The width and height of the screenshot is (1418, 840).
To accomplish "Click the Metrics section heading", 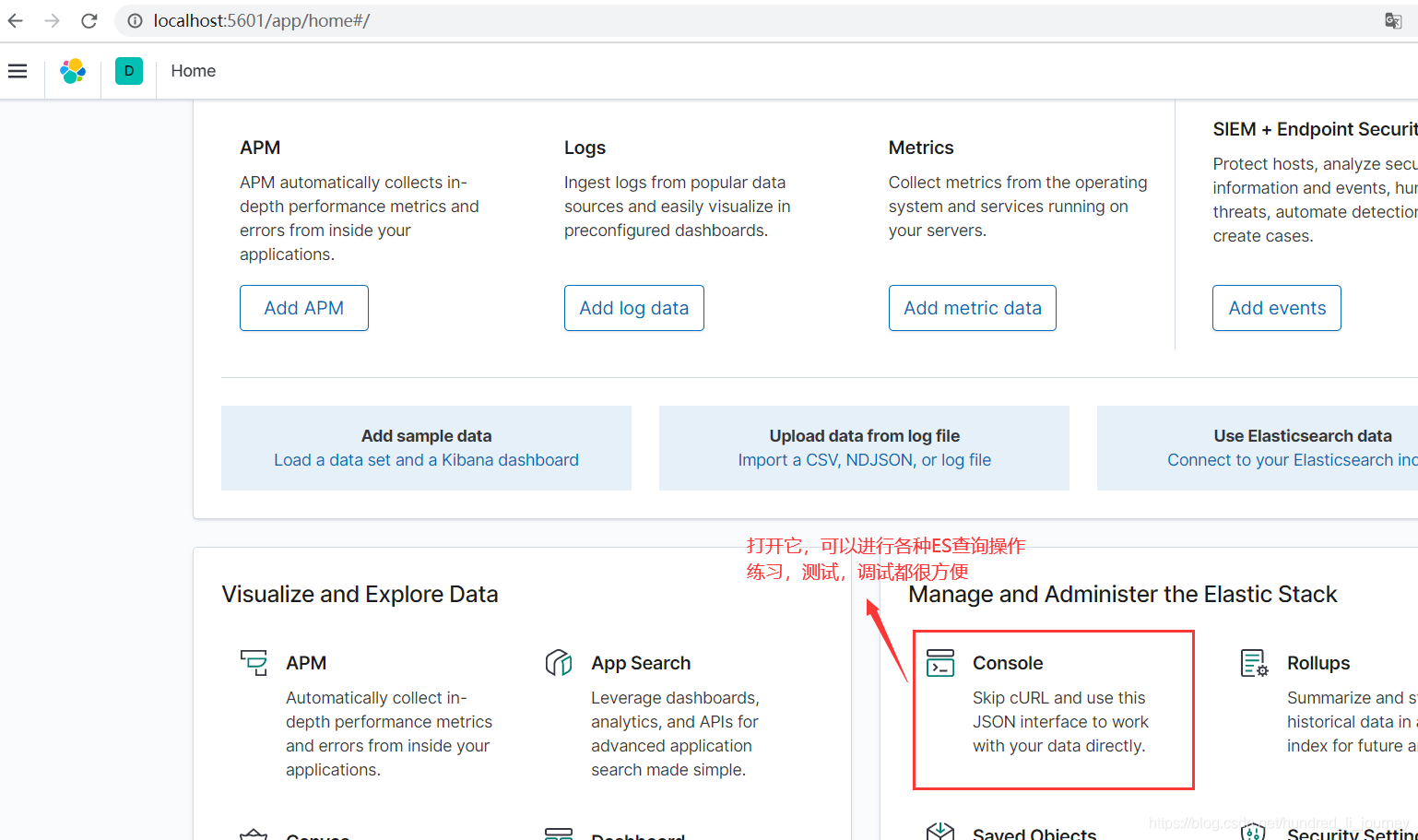I will point(921,148).
